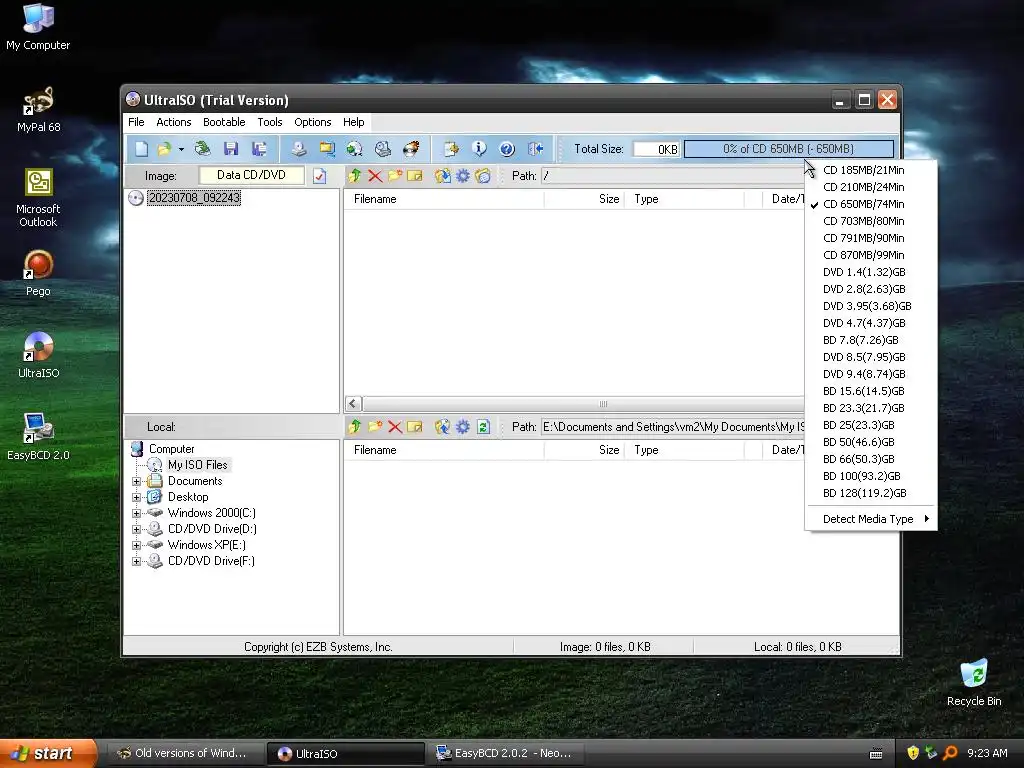Screen dimensions: 1024x768
Task: Open image info with the blue 'i' icon
Action: [479, 149]
